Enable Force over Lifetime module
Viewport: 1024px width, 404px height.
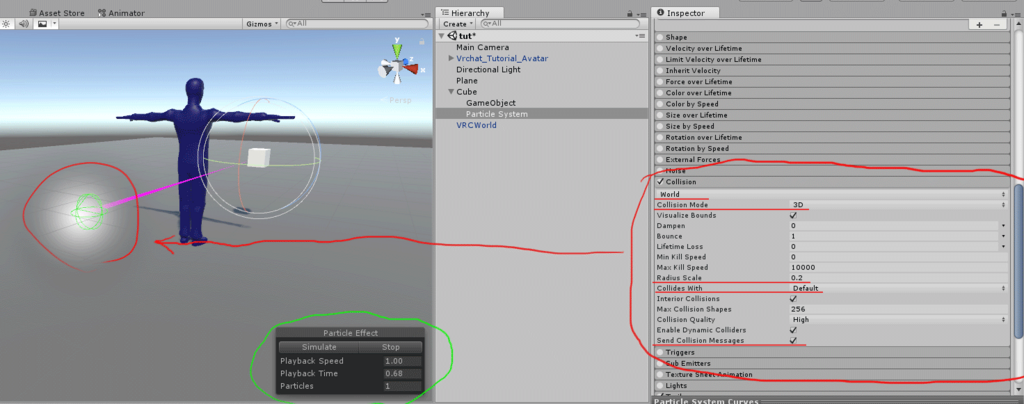[660, 82]
